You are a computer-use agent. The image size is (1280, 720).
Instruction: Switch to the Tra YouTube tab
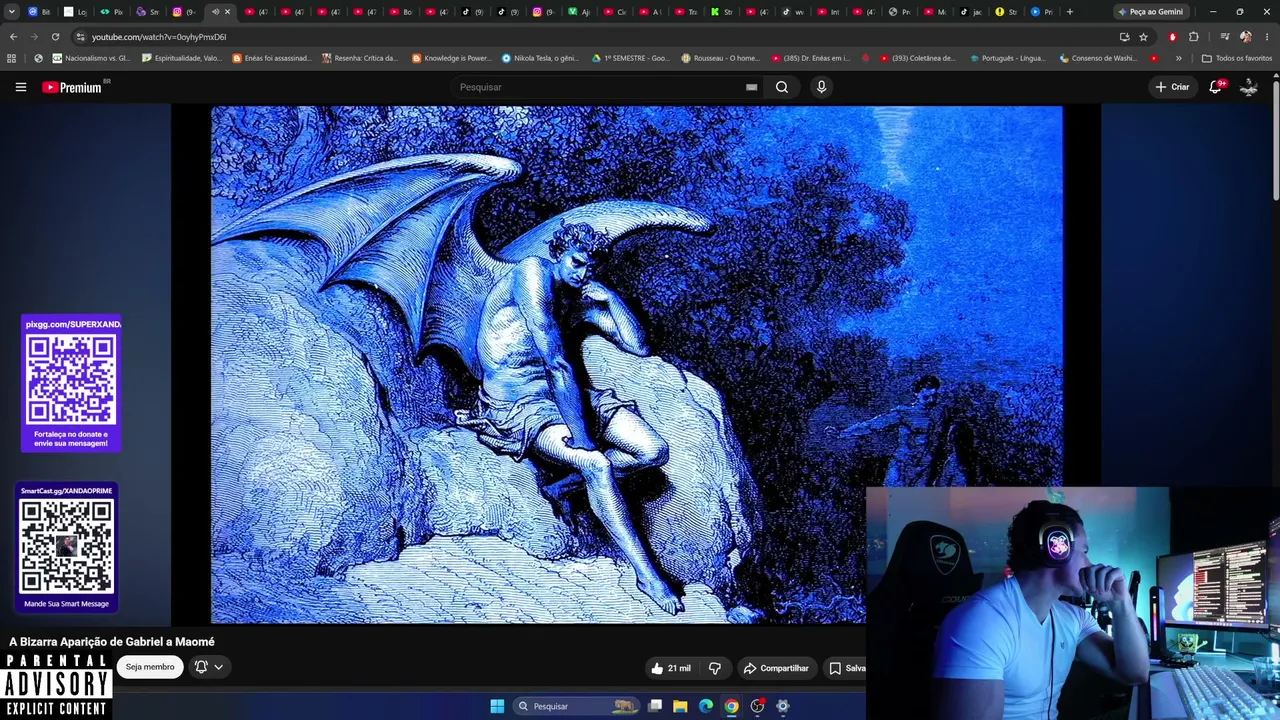(x=686, y=12)
